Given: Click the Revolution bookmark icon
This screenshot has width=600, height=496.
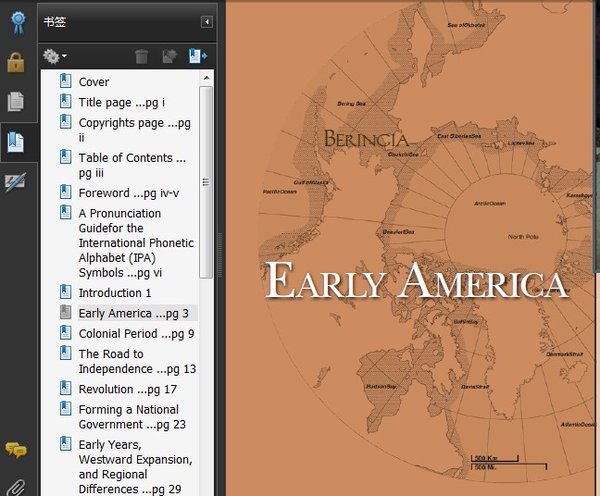Looking at the screenshot, I should pyautogui.click(x=66, y=388).
